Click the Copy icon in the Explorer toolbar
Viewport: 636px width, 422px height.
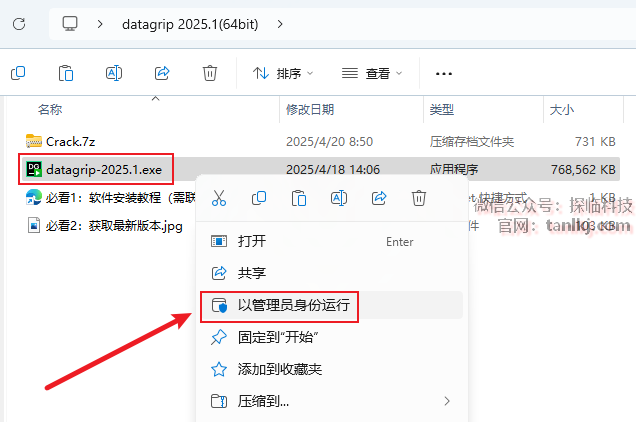[x=18, y=73]
